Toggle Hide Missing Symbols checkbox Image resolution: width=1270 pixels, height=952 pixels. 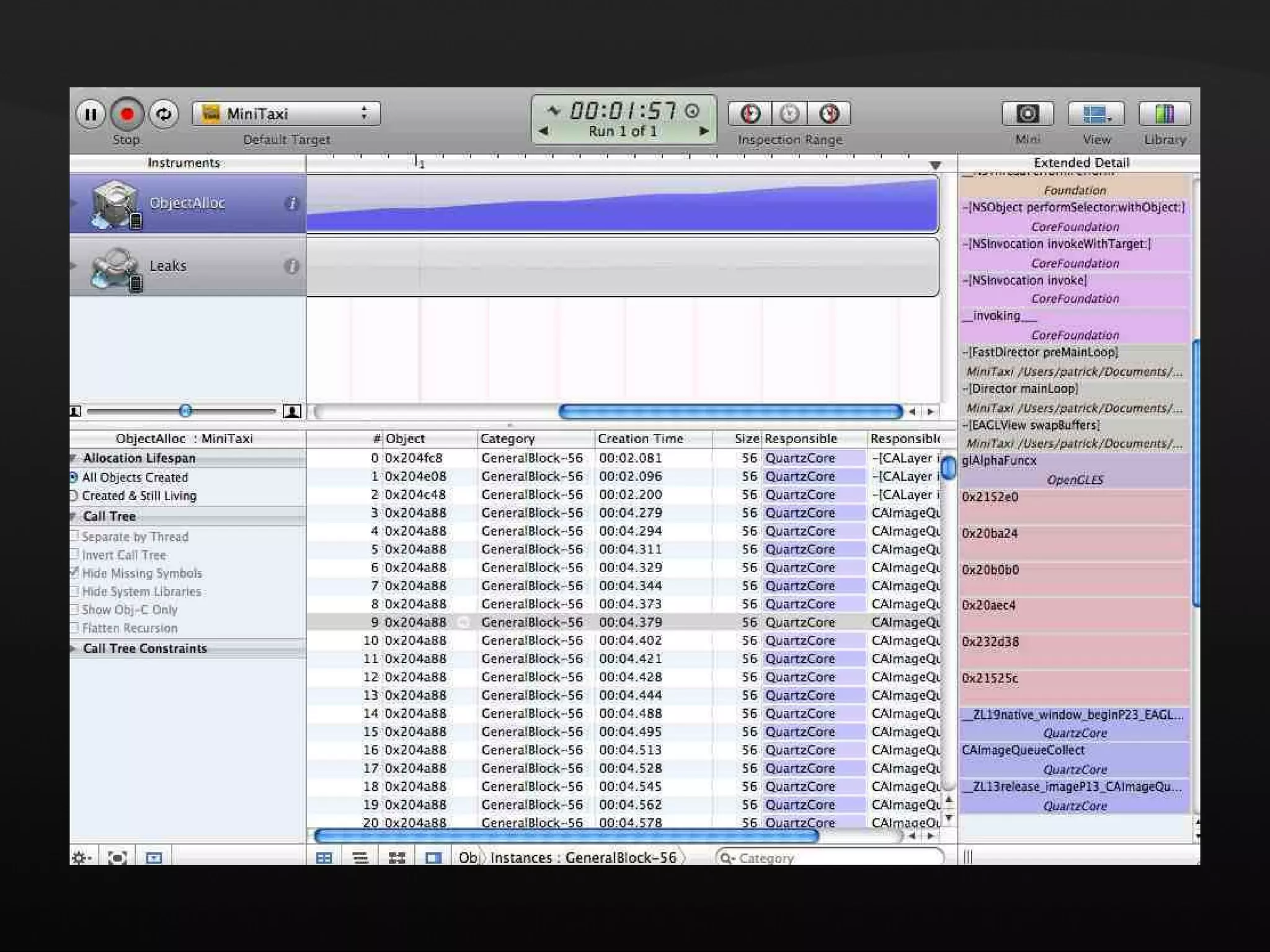pos(74,573)
